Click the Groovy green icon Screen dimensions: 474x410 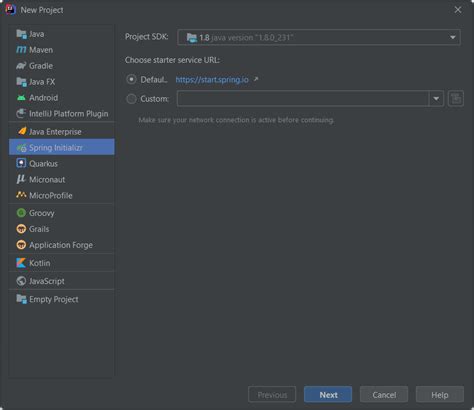21,213
